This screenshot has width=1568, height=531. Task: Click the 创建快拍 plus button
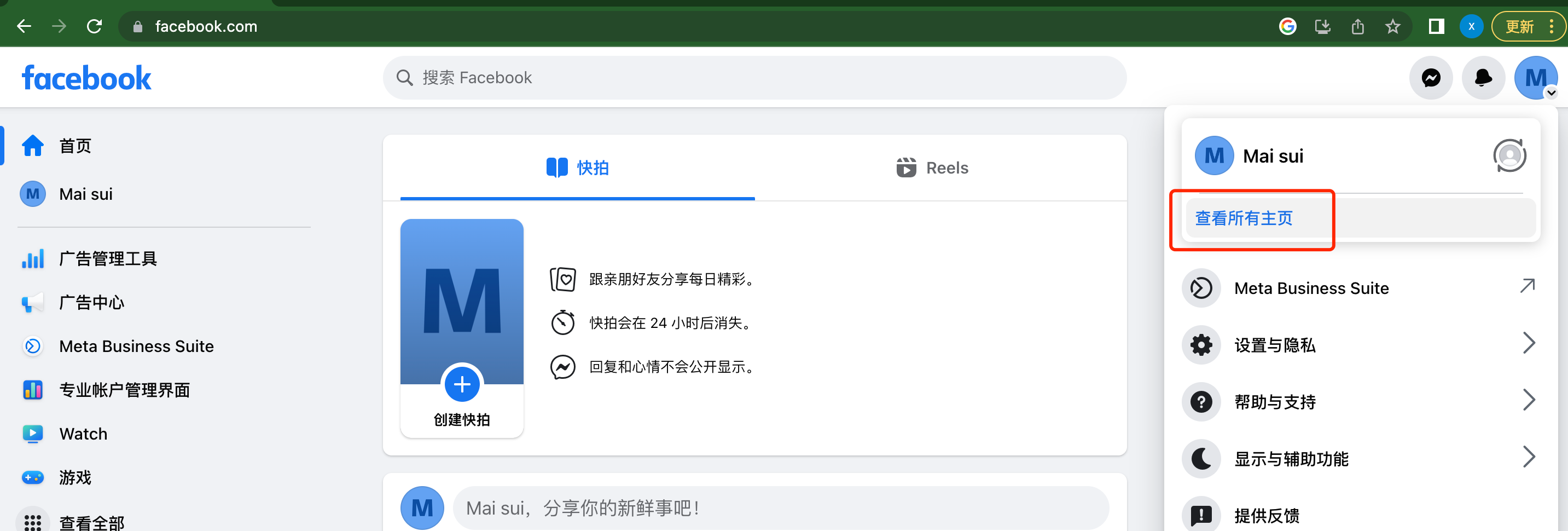(x=462, y=384)
